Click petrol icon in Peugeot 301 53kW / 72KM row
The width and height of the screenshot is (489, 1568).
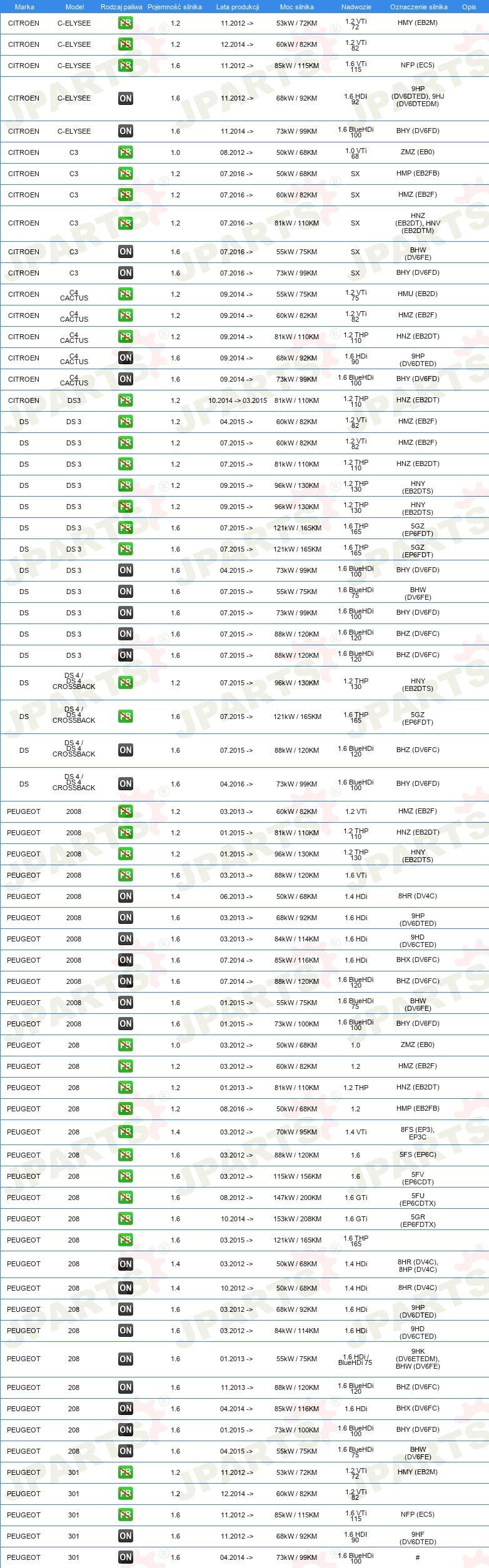tap(126, 1472)
